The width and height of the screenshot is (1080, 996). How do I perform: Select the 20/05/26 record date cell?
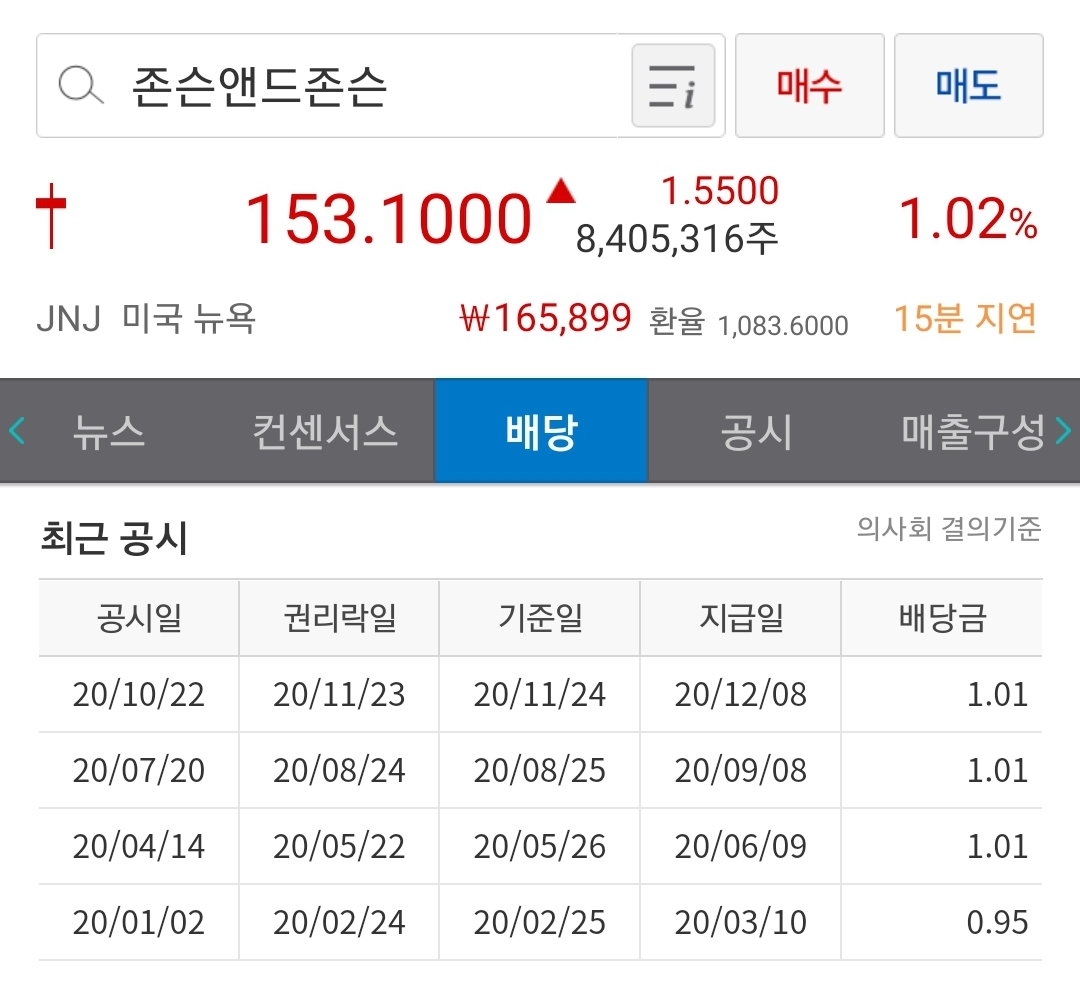click(540, 847)
